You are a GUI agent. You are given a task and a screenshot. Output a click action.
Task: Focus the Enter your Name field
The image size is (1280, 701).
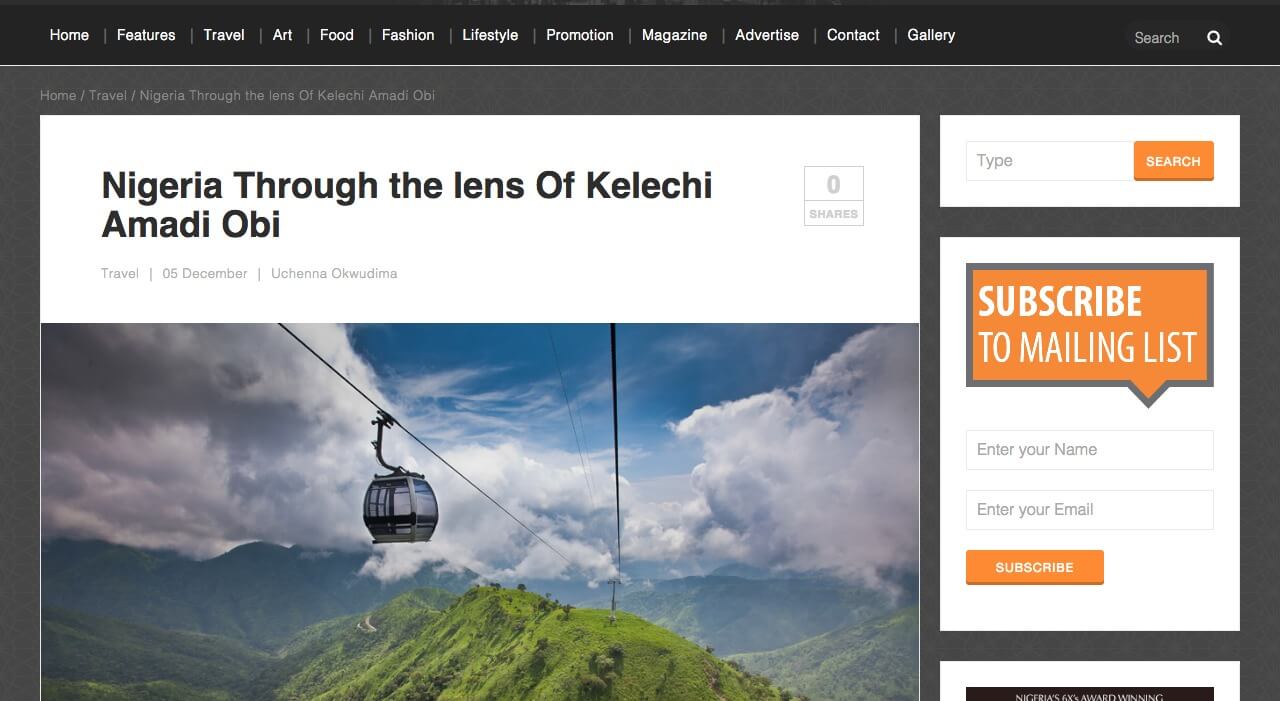pyautogui.click(x=1089, y=450)
